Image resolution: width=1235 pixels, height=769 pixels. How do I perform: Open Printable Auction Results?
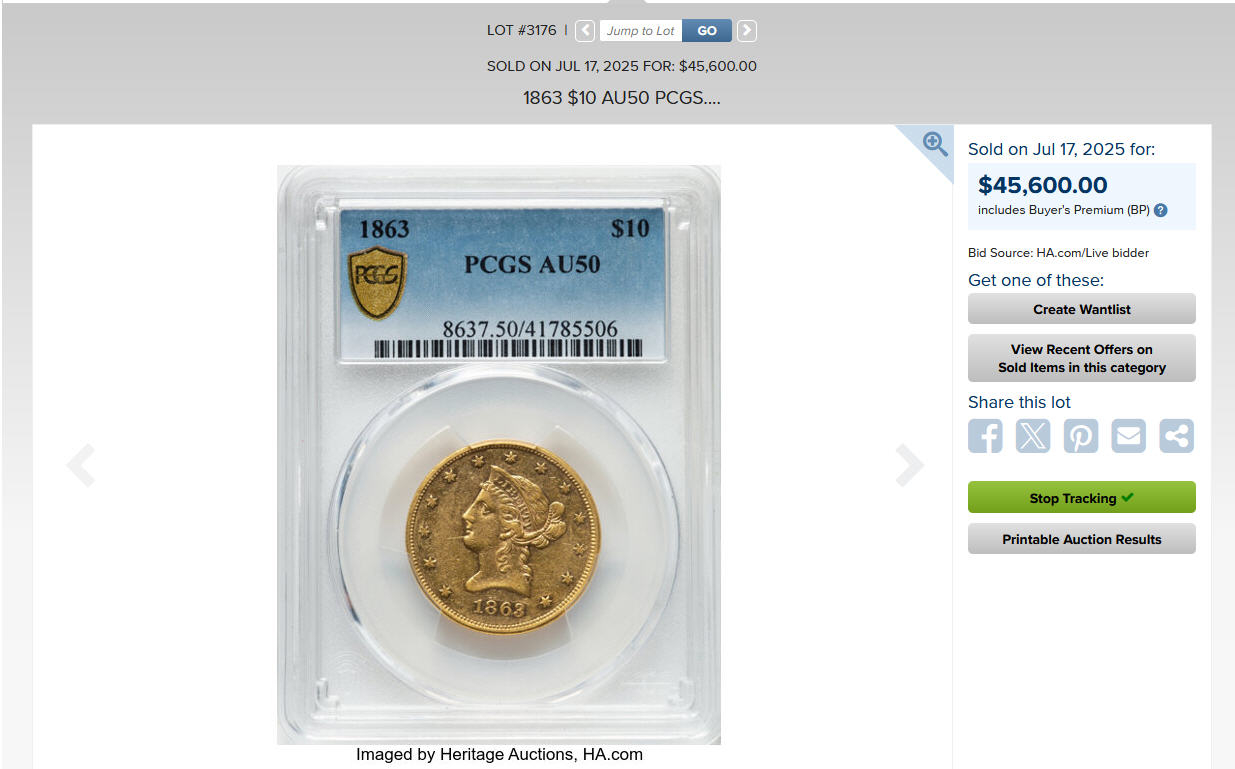(1081, 539)
